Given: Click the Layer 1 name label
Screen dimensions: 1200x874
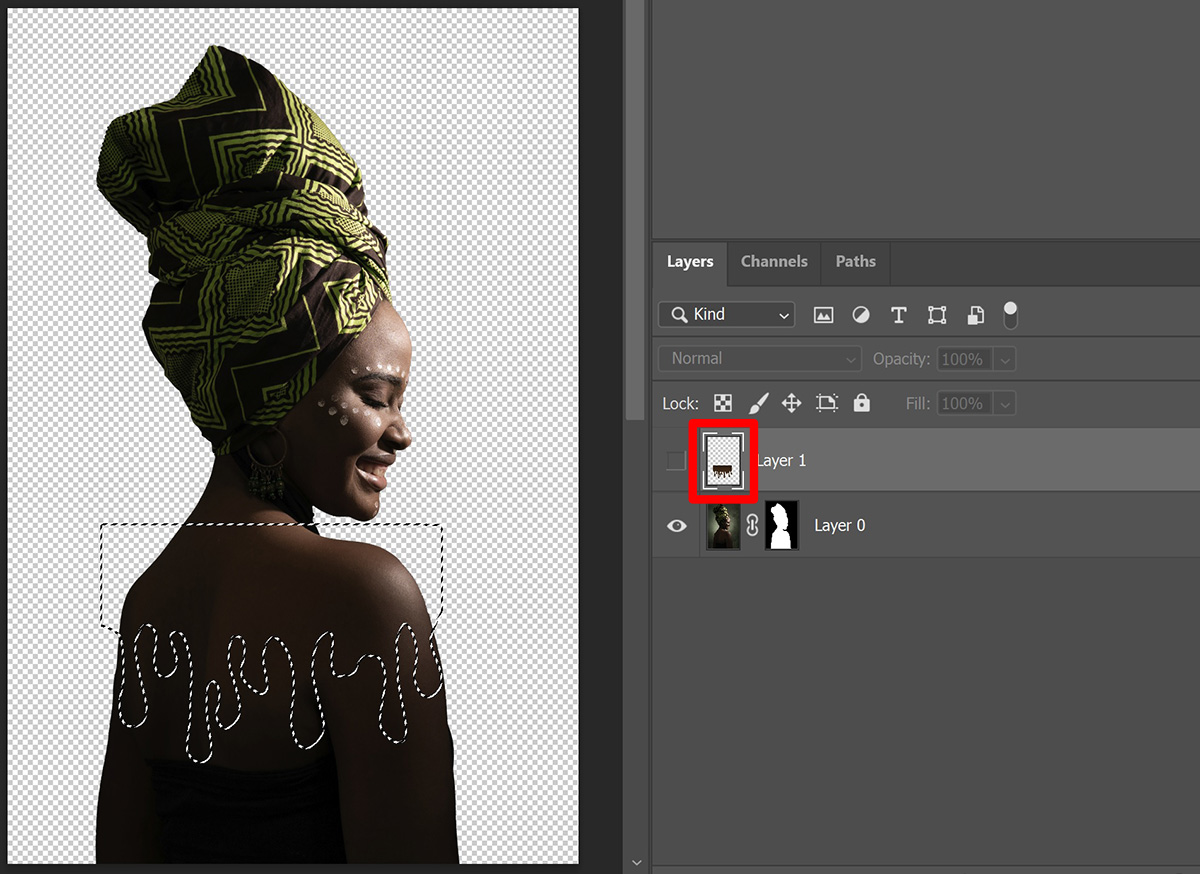Looking at the screenshot, I should pos(781,459).
